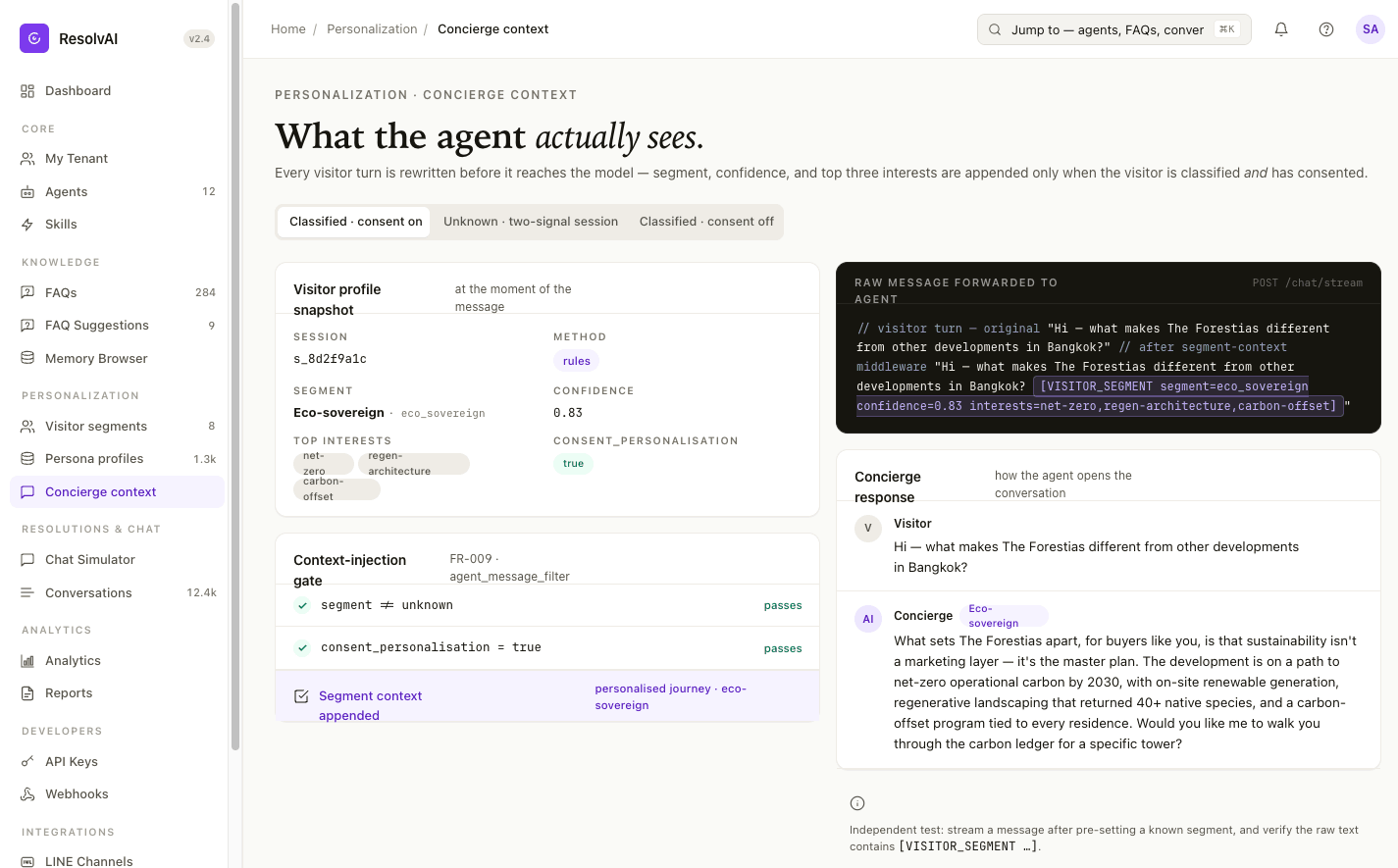Click the v2.4 version badge
Viewport: 1398px width, 868px height.
pos(199,39)
